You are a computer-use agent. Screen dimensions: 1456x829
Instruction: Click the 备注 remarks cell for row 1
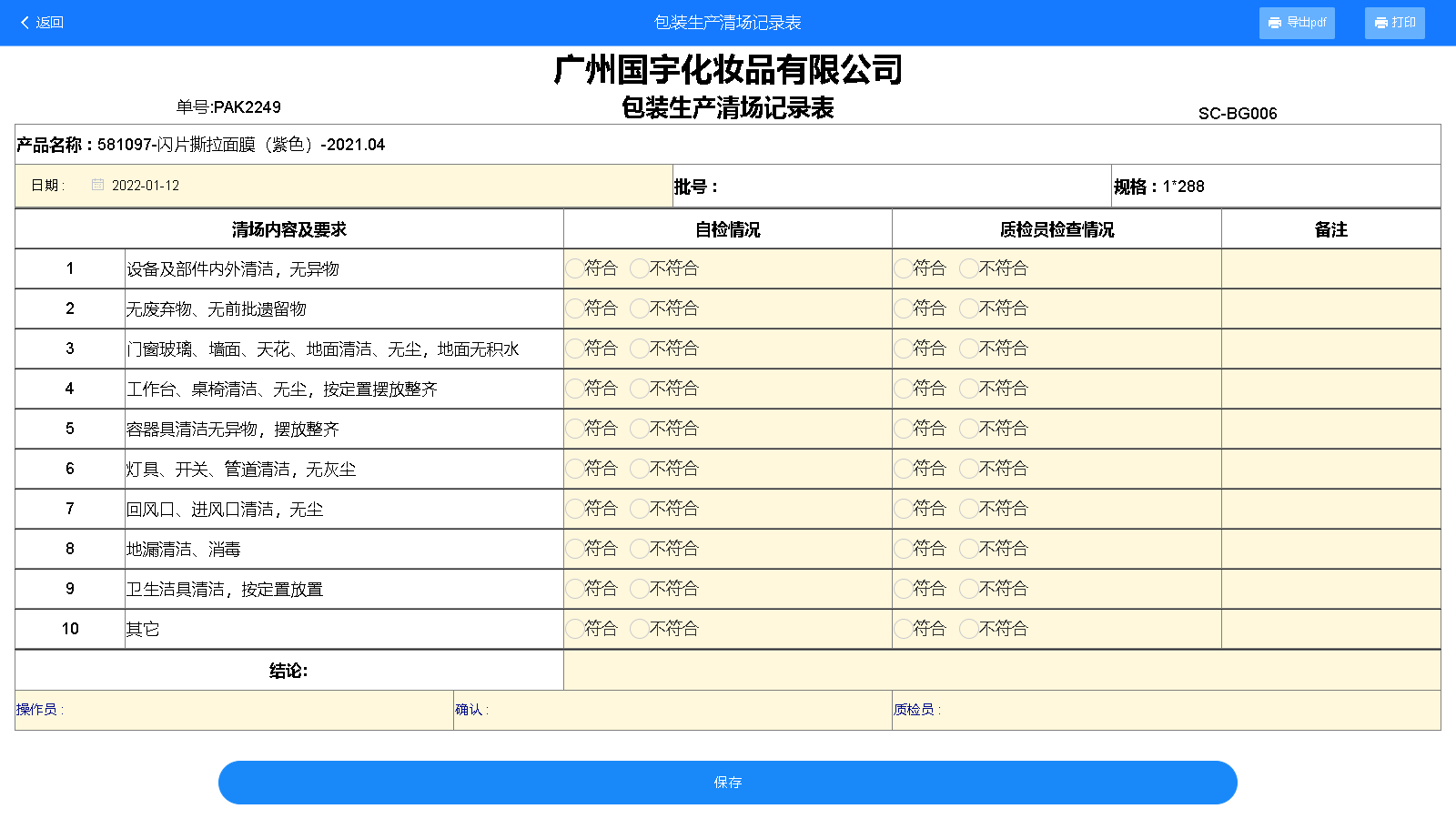pyautogui.click(x=1330, y=268)
